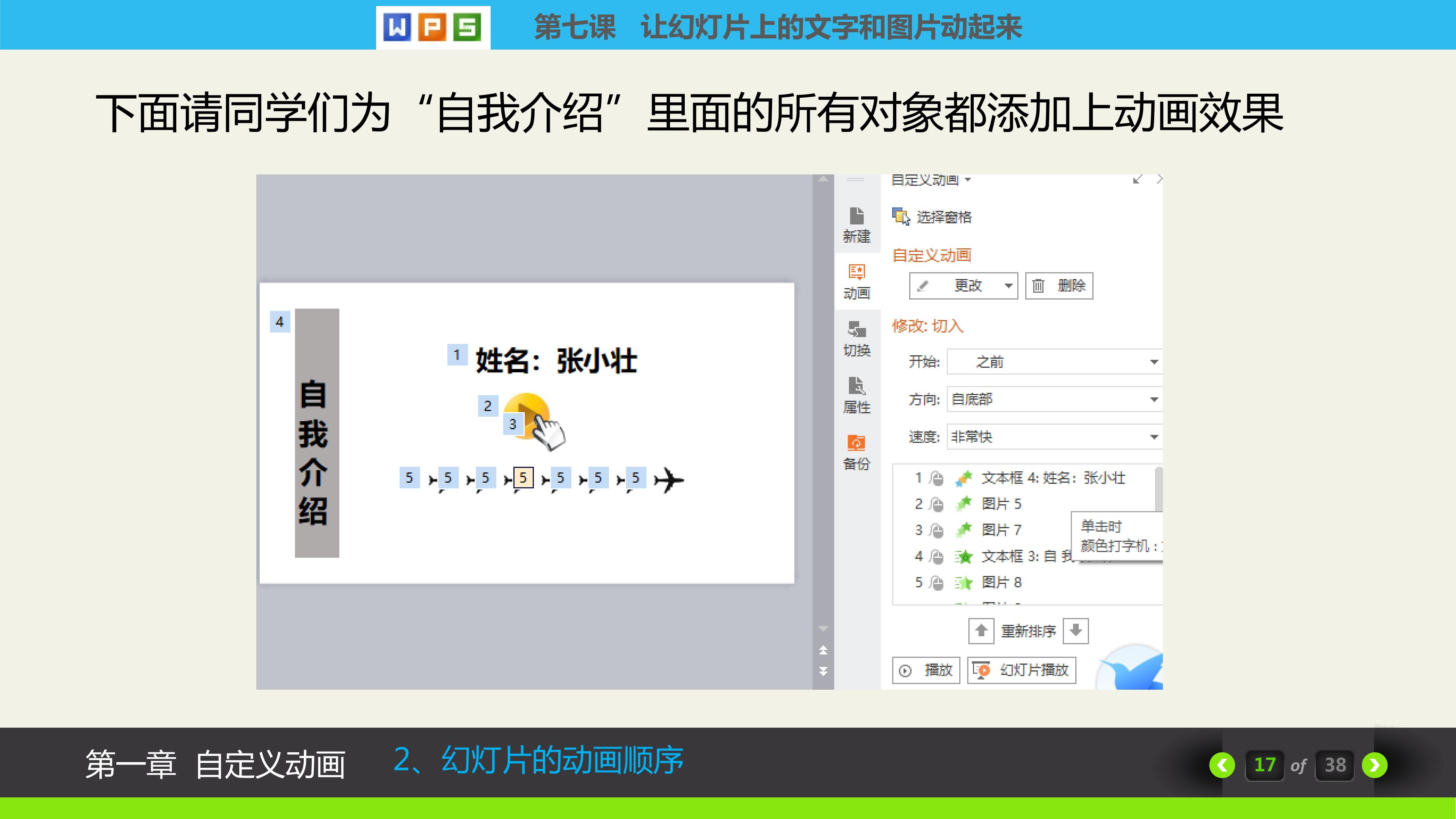Move animation down with reorder arrow
The width and height of the screenshot is (1456, 819).
click(1076, 630)
